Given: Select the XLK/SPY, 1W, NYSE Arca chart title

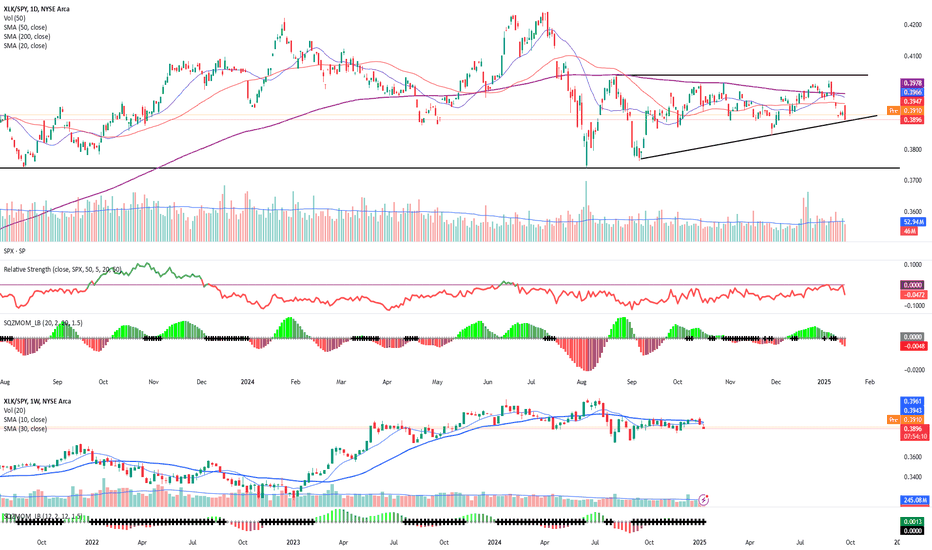Looking at the screenshot, I should click(37, 401).
